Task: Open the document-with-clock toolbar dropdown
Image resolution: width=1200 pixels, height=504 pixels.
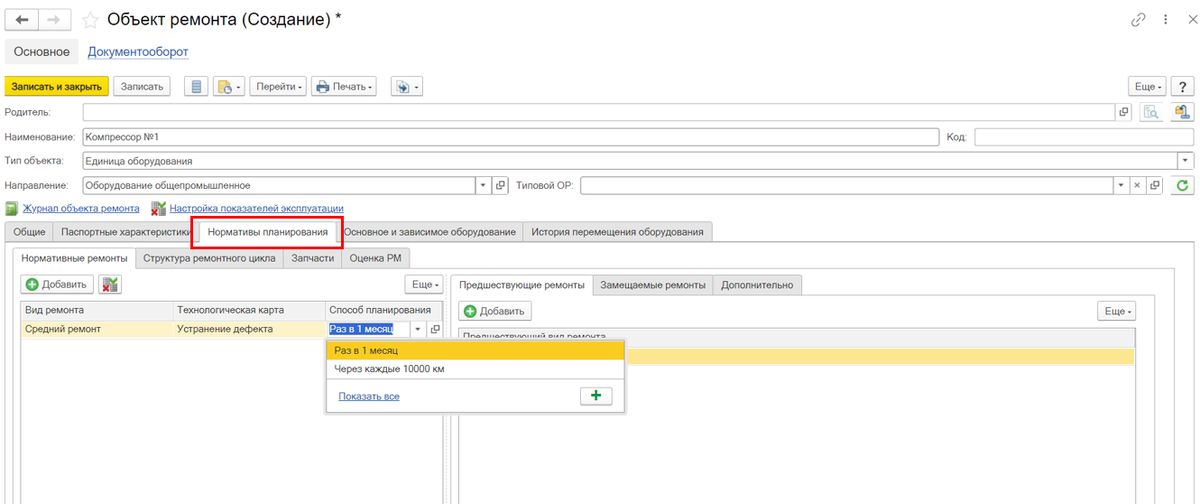Action: (229, 87)
